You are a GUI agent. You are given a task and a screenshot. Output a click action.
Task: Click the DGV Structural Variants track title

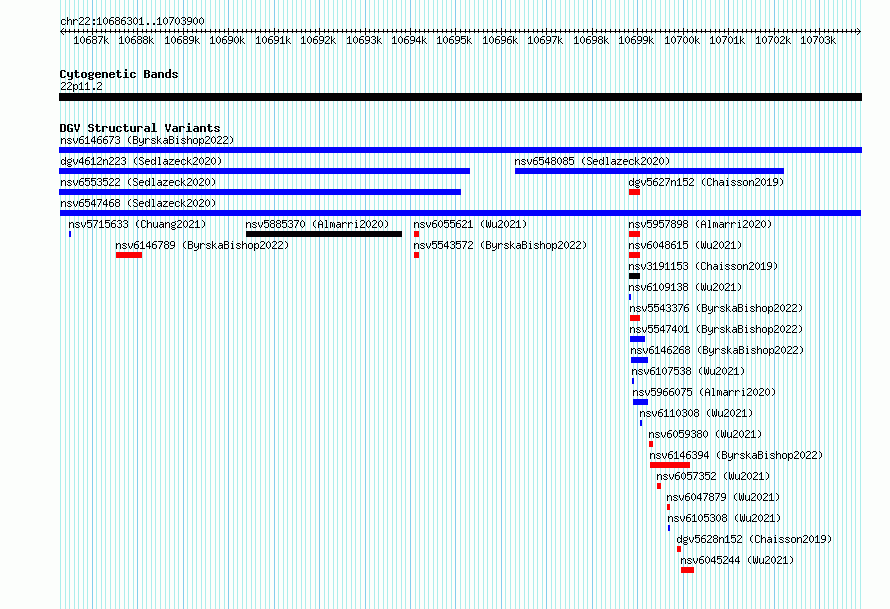pos(140,128)
